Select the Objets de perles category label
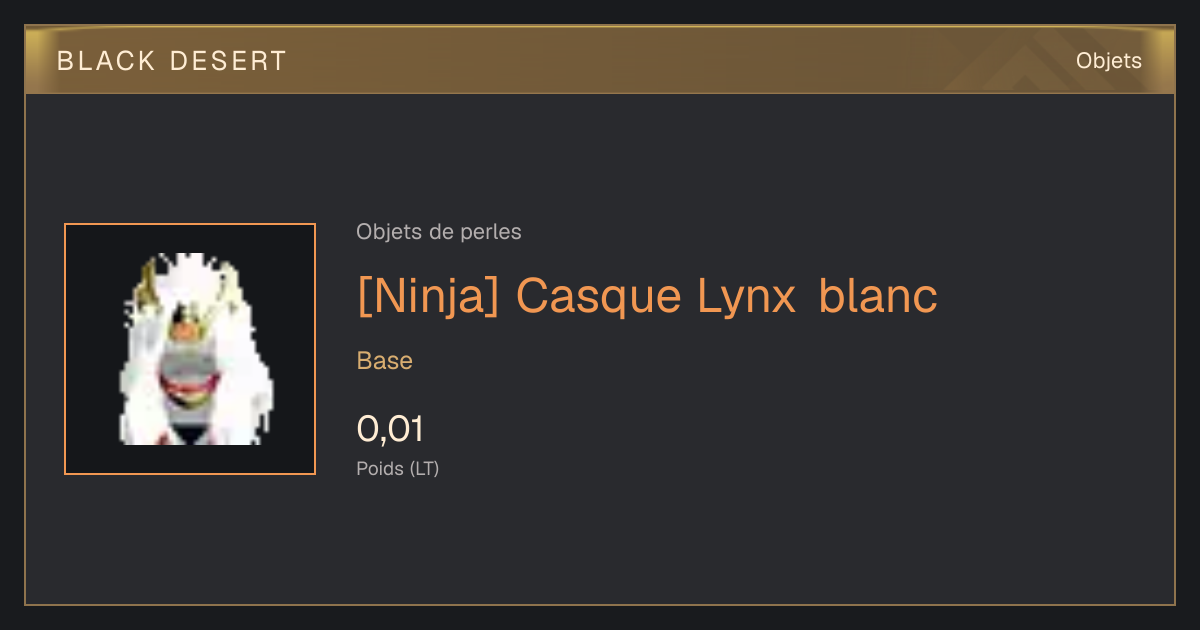This screenshot has height=630, width=1200. (x=439, y=232)
